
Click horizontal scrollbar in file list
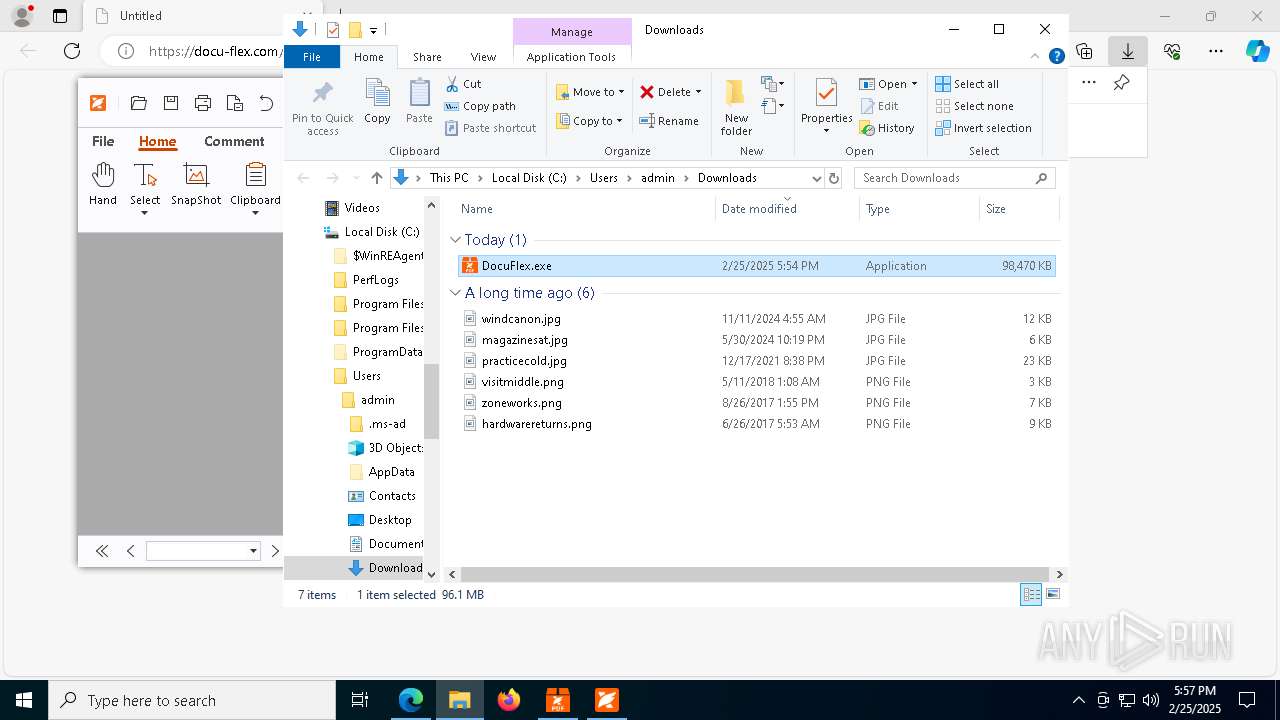point(755,574)
